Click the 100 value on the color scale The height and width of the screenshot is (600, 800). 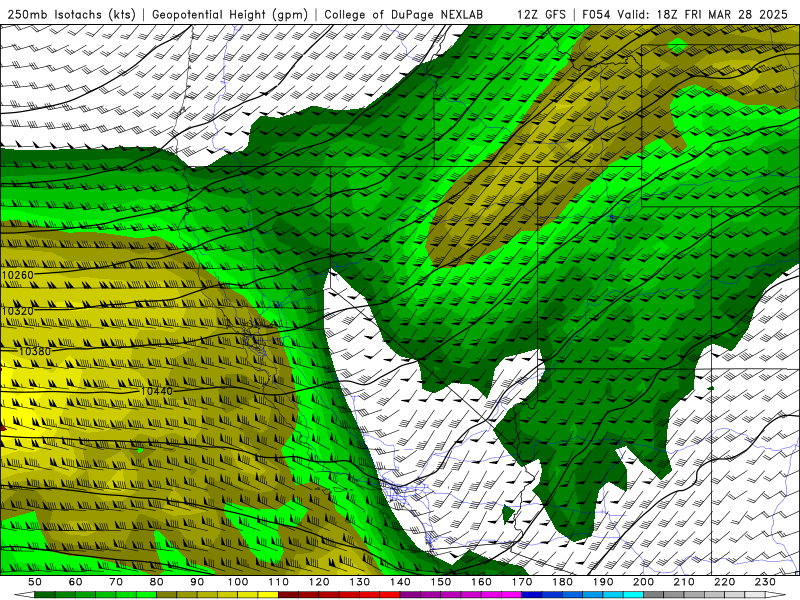click(x=238, y=582)
